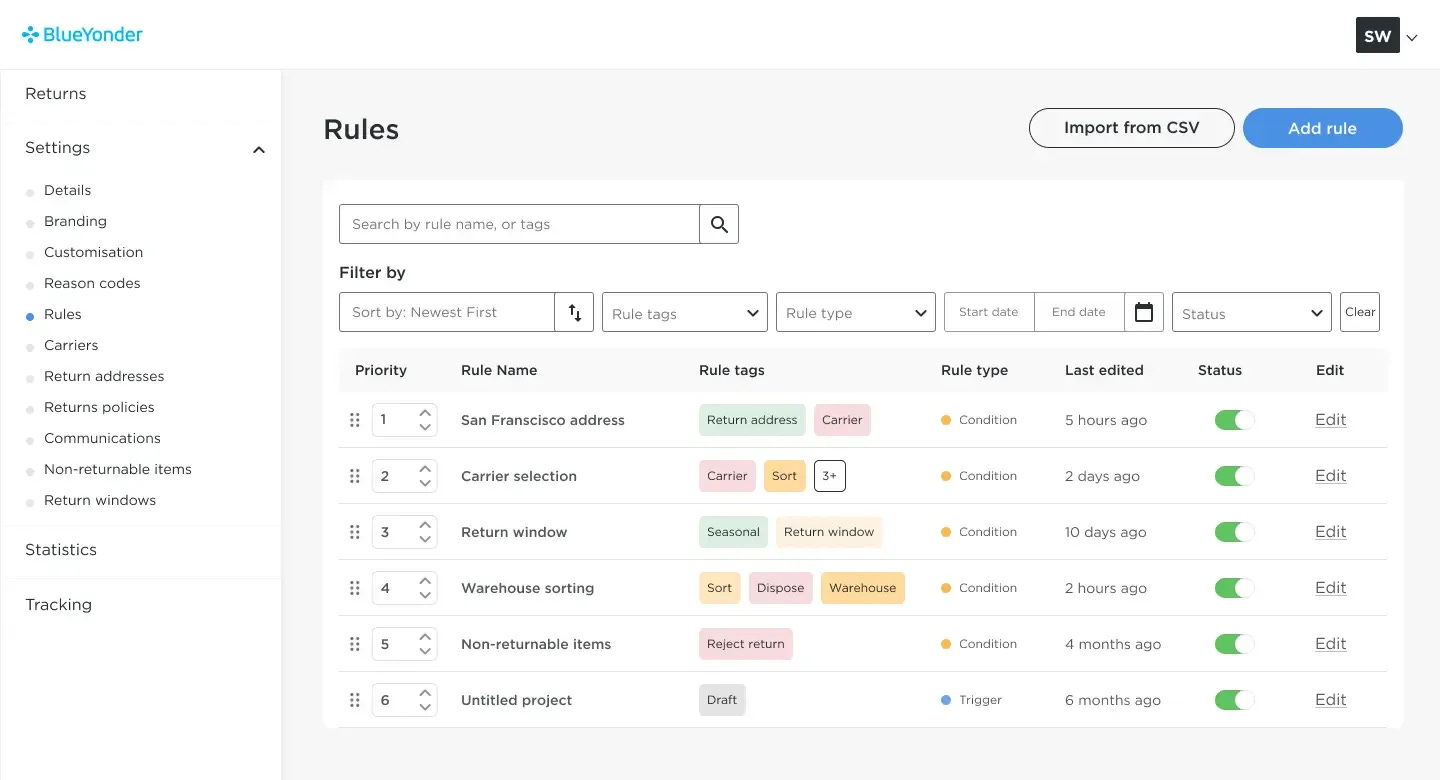Grab drag handle for Non-returnable items row
This screenshot has height=780, width=1440.
click(x=354, y=644)
